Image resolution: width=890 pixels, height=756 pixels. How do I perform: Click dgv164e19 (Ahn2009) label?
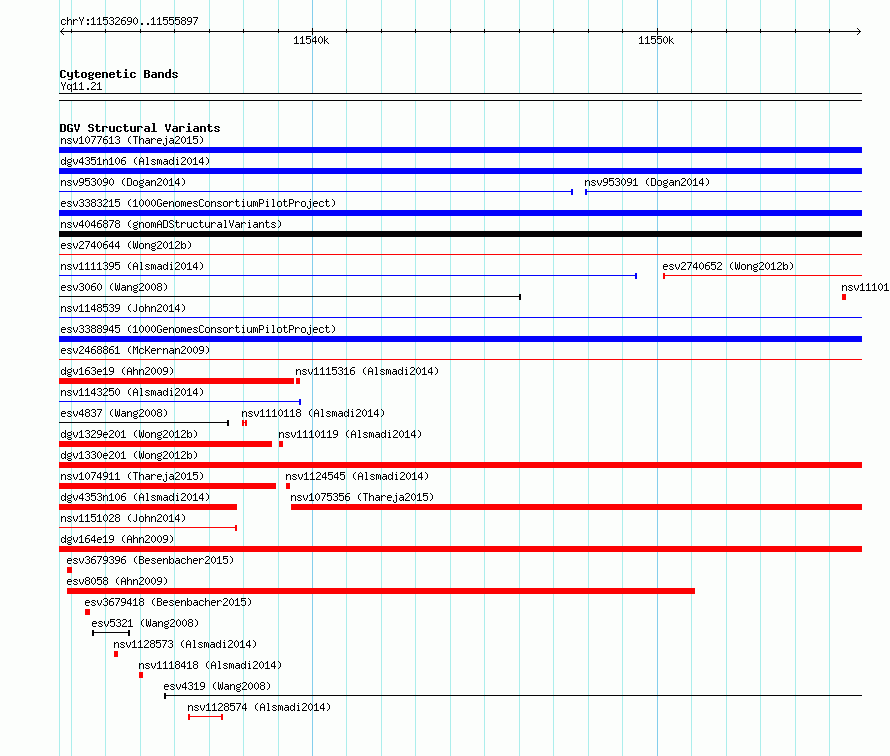pos(117,539)
